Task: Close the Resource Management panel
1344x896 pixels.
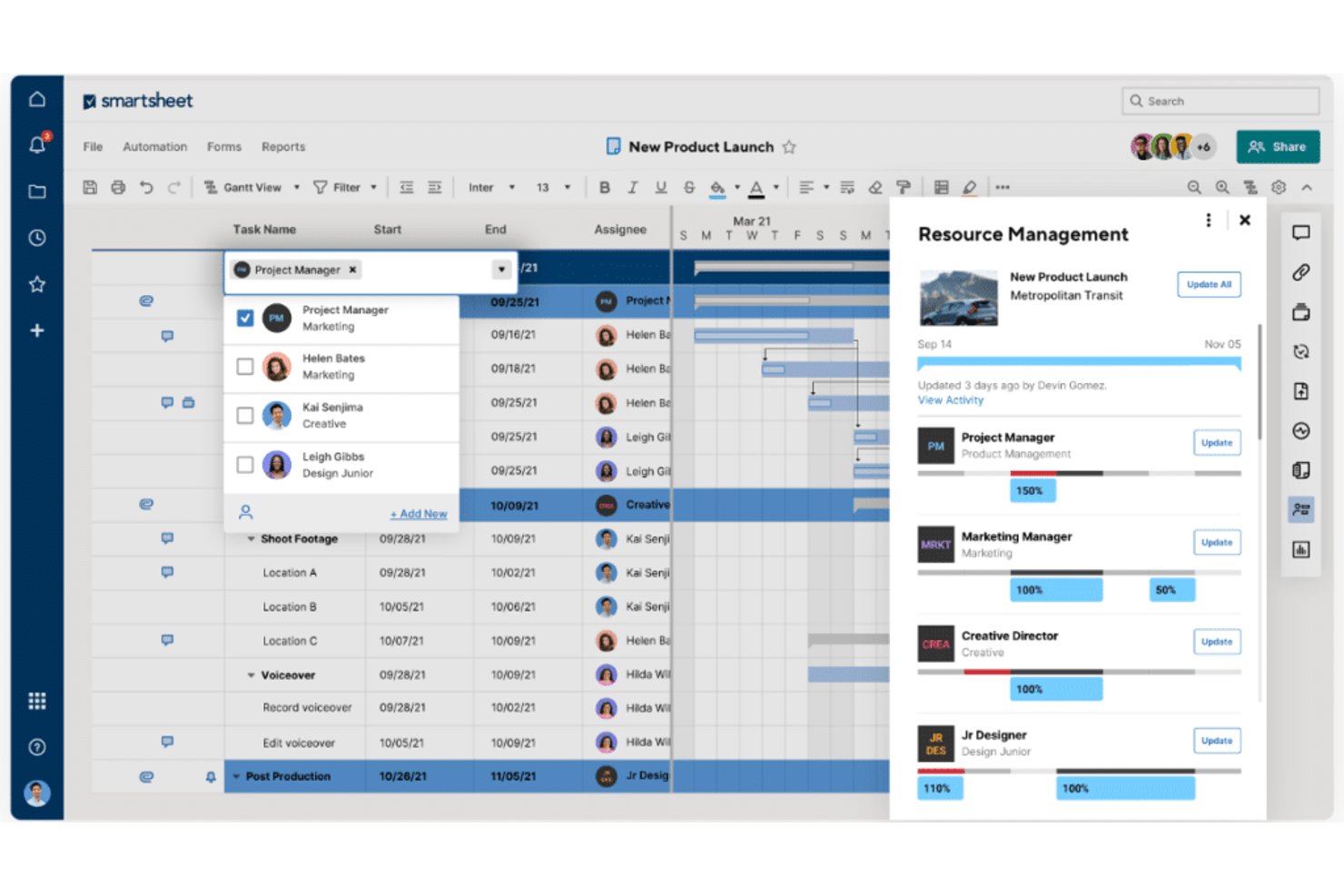Action: (x=1245, y=220)
